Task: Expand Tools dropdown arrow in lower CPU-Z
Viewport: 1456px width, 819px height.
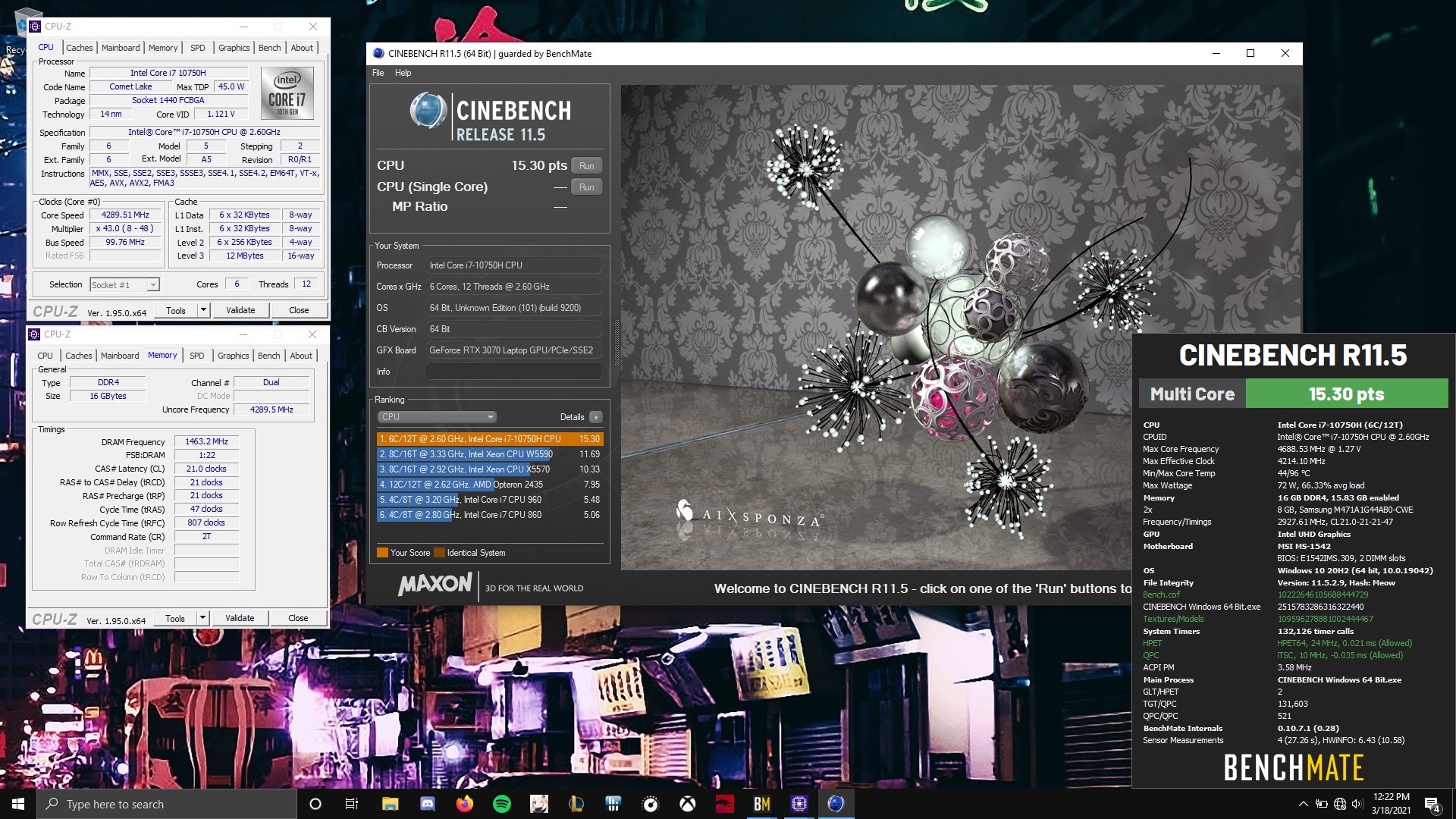Action: [202, 618]
